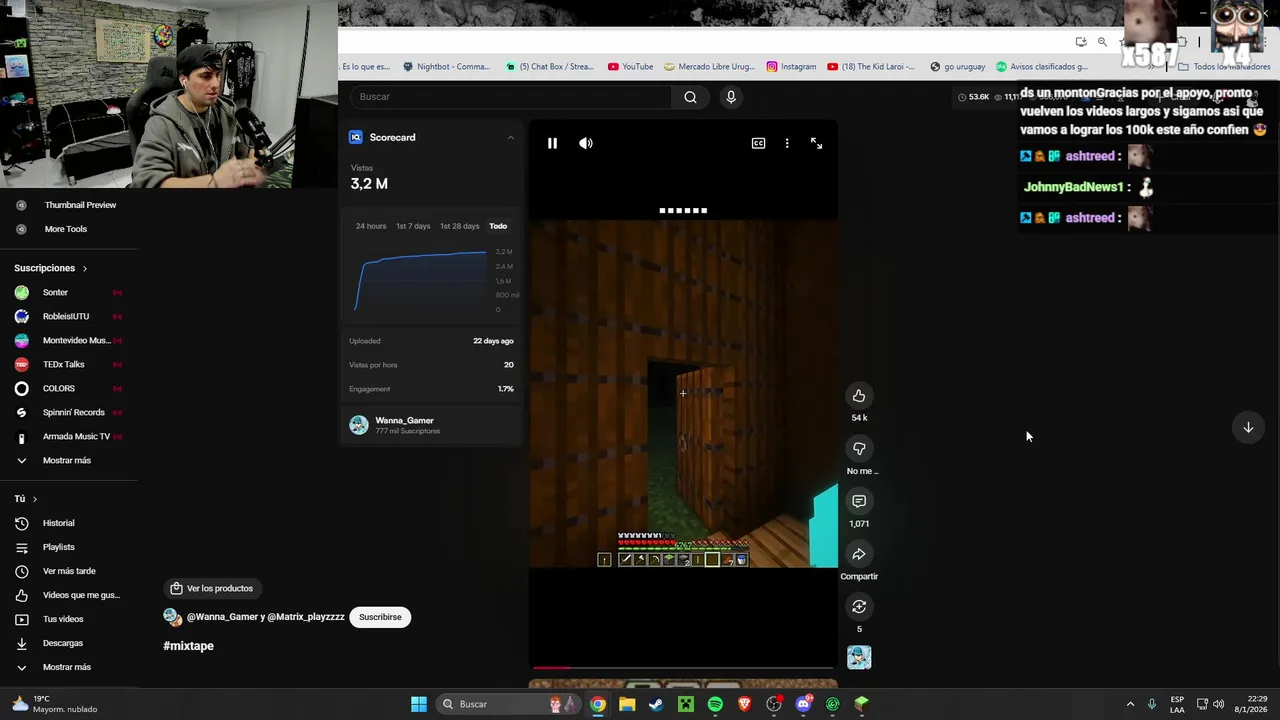Screen dimensions: 1280x720
Task: Open Steam from the taskbar
Action: [656, 704]
